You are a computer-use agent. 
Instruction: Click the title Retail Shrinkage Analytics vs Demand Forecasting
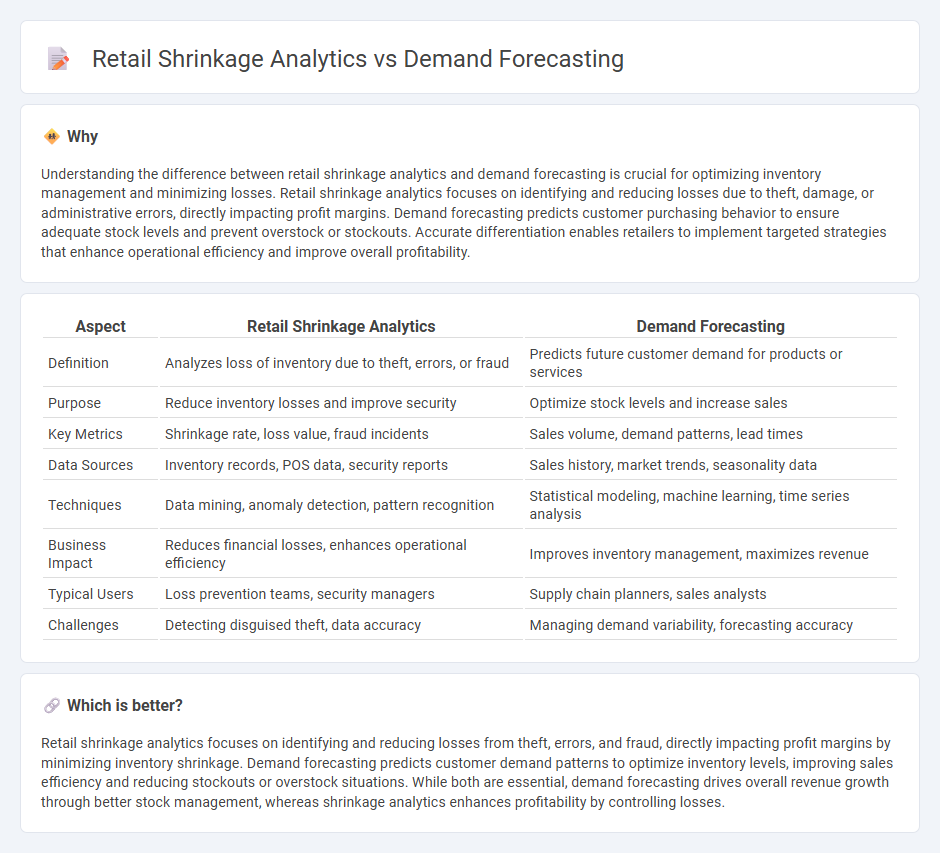pos(358,59)
